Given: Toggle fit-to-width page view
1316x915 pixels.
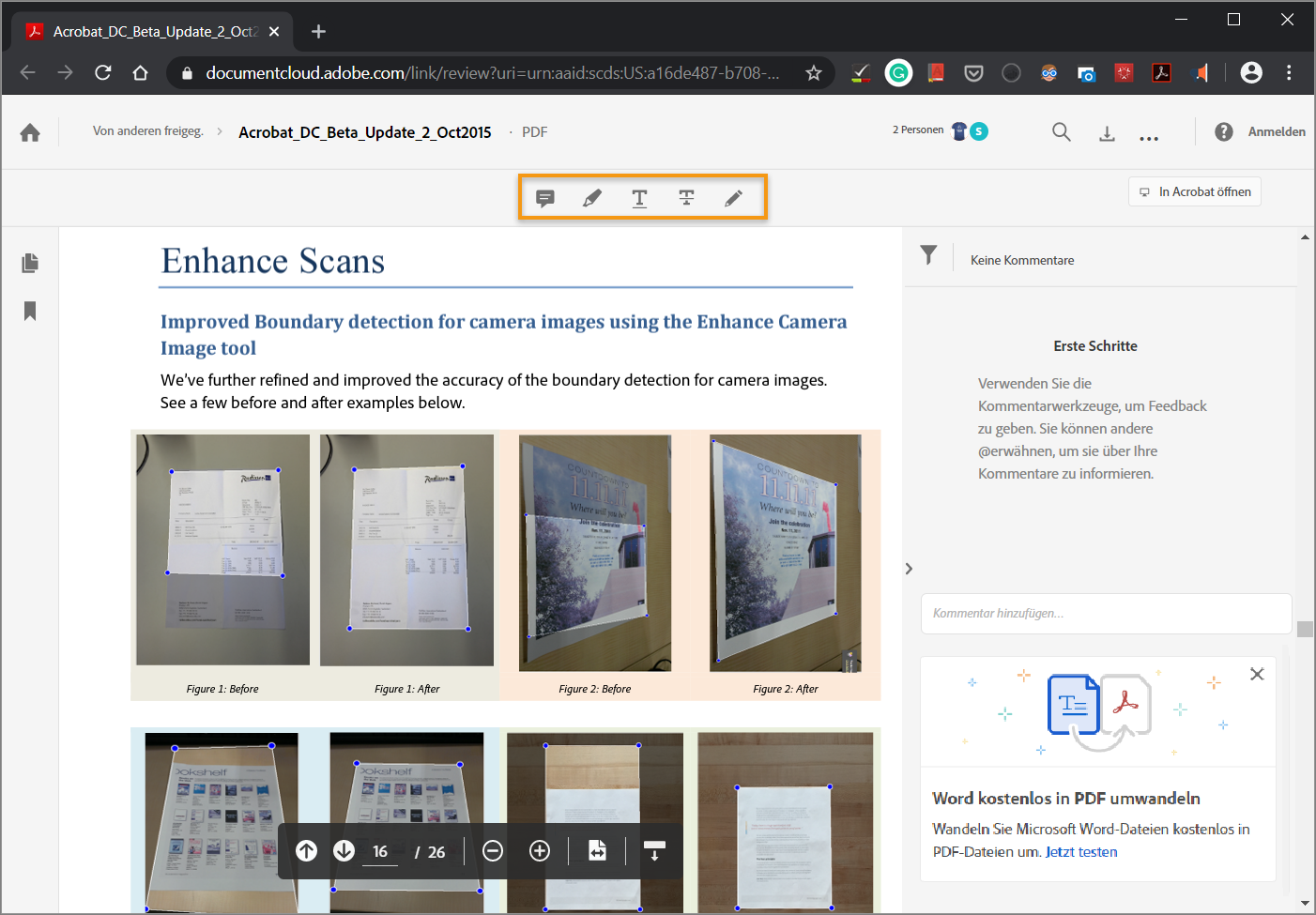Looking at the screenshot, I should pos(597,851).
